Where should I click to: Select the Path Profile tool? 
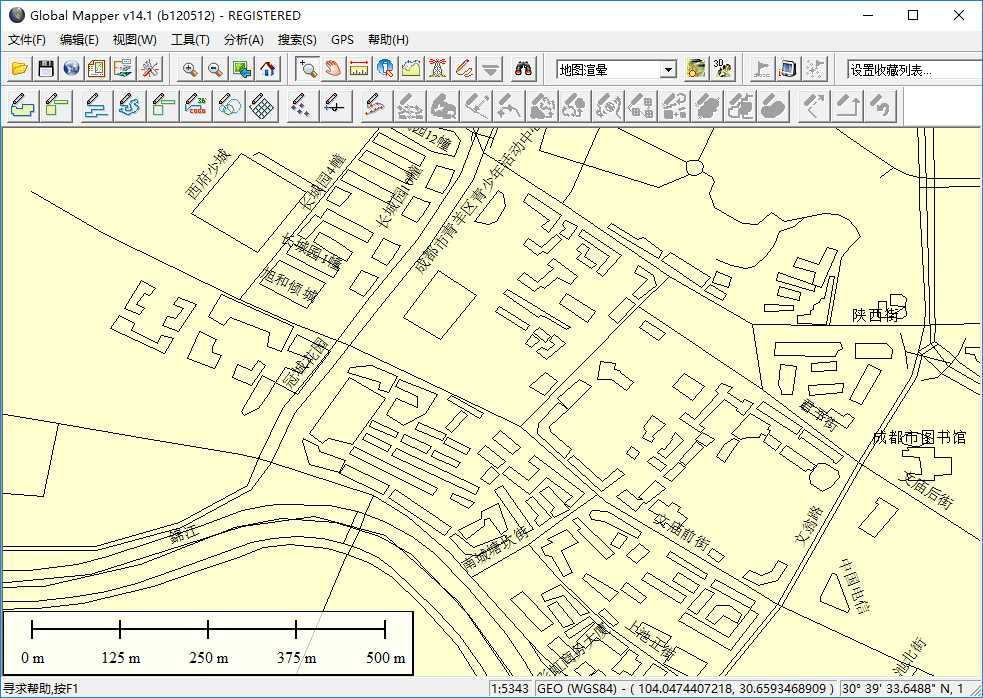411,68
